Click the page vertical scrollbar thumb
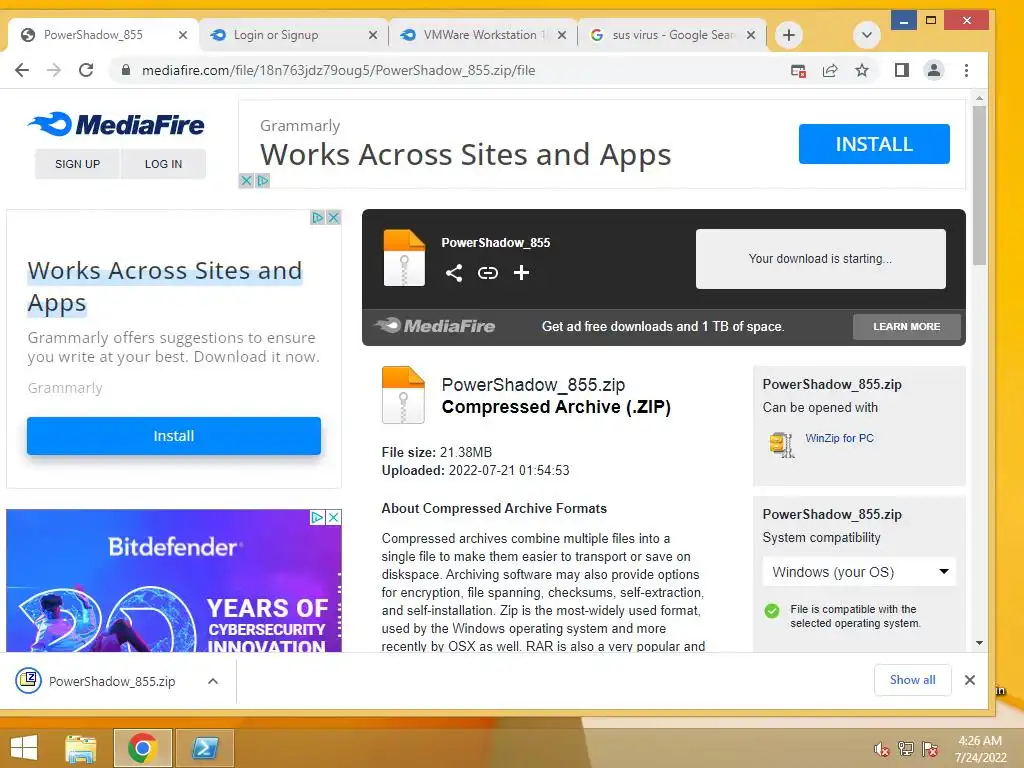1024x768 pixels. point(979,185)
